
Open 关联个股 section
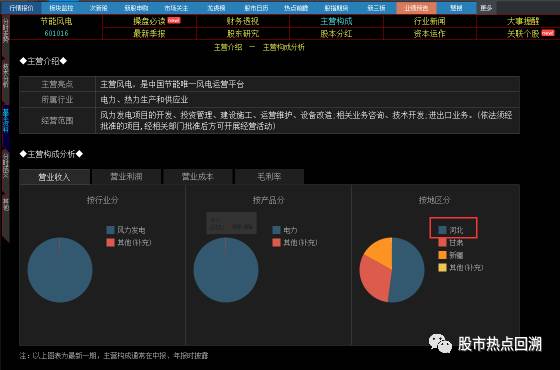pos(523,34)
